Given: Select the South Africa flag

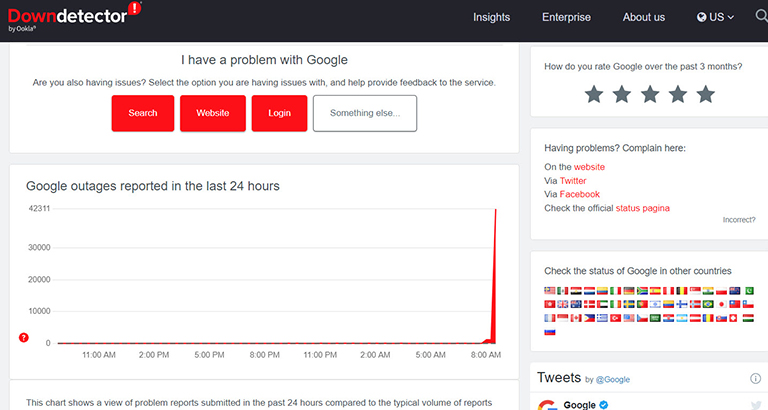Looking at the screenshot, I should pos(642,290).
